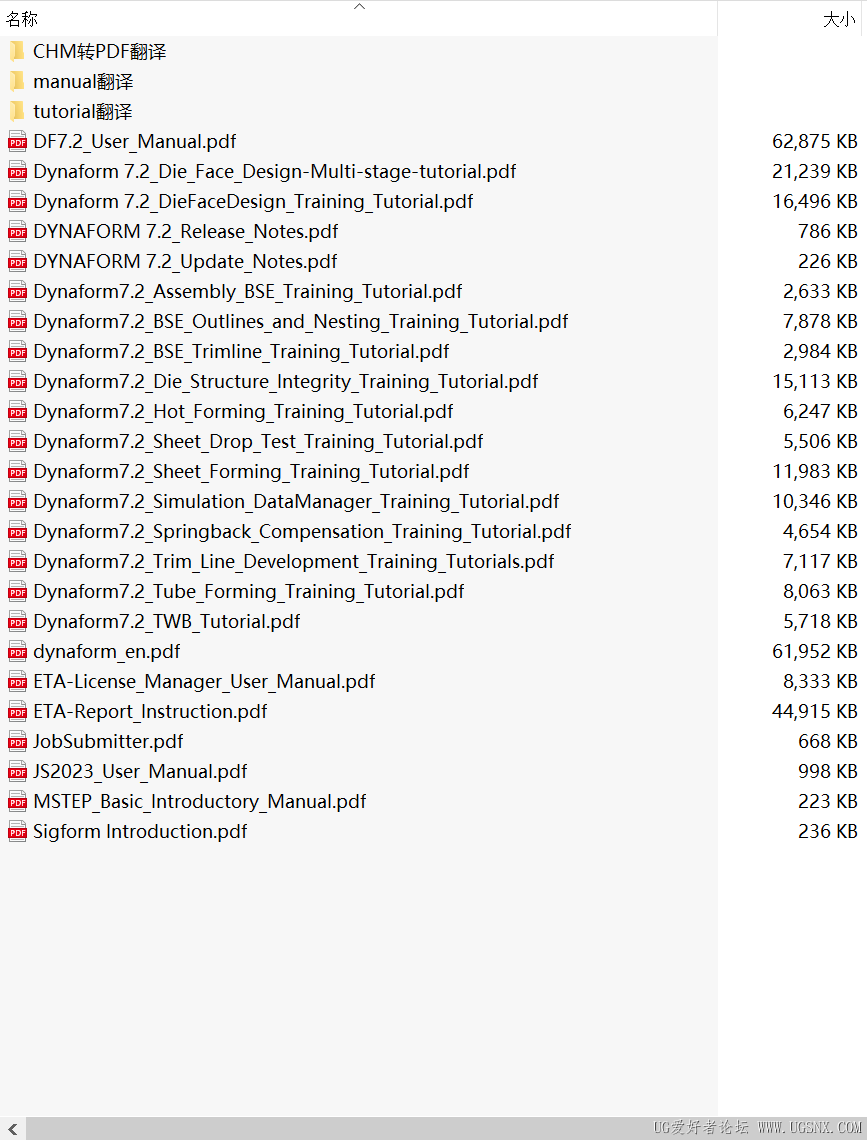Click the 668 KB size value
This screenshot has width=867, height=1140.
click(828, 741)
